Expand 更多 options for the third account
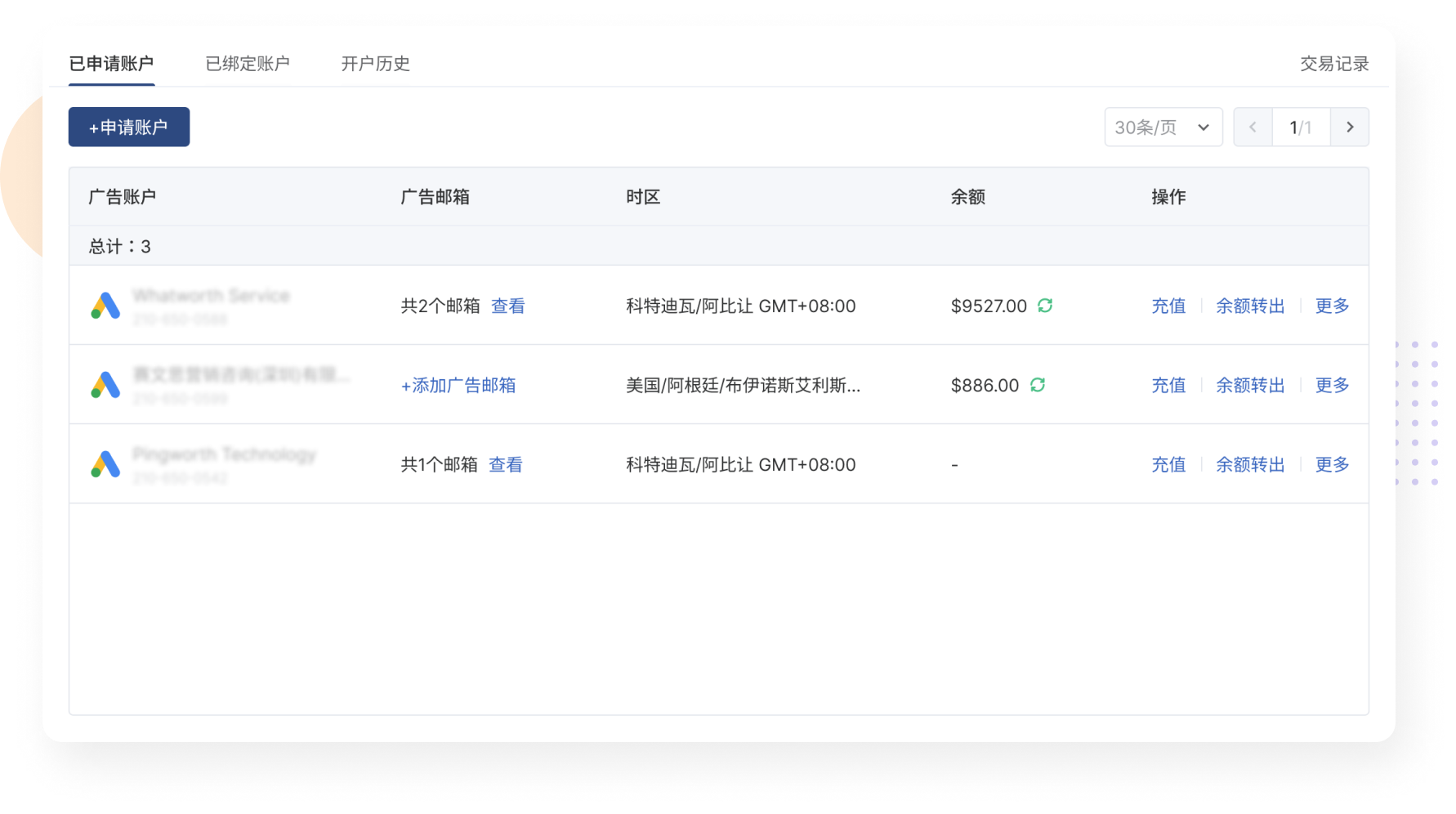 [x=1332, y=464]
